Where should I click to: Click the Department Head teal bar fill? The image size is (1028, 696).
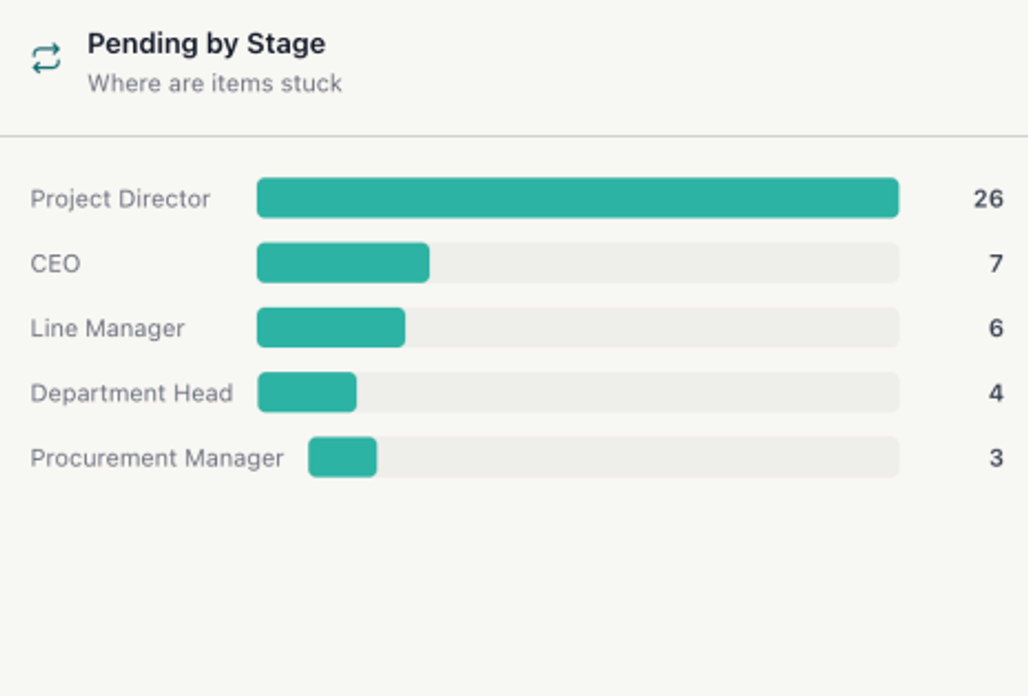[x=307, y=393]
